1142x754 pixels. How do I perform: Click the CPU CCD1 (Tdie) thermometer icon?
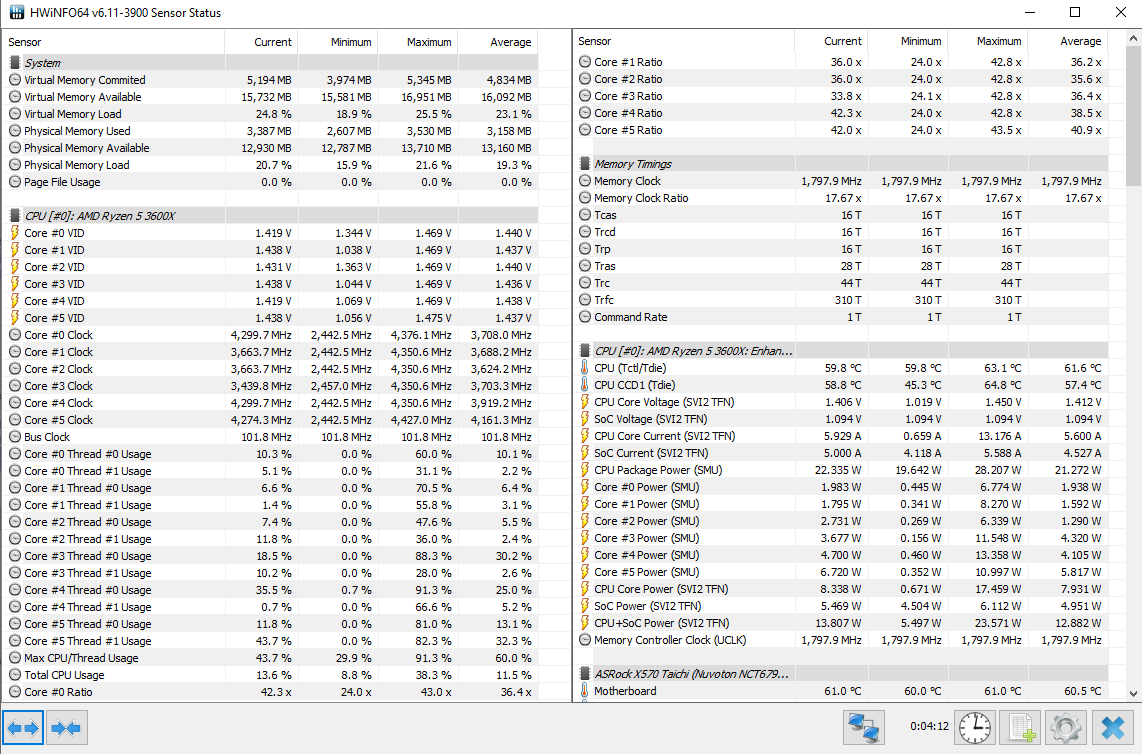click(585, 385)
